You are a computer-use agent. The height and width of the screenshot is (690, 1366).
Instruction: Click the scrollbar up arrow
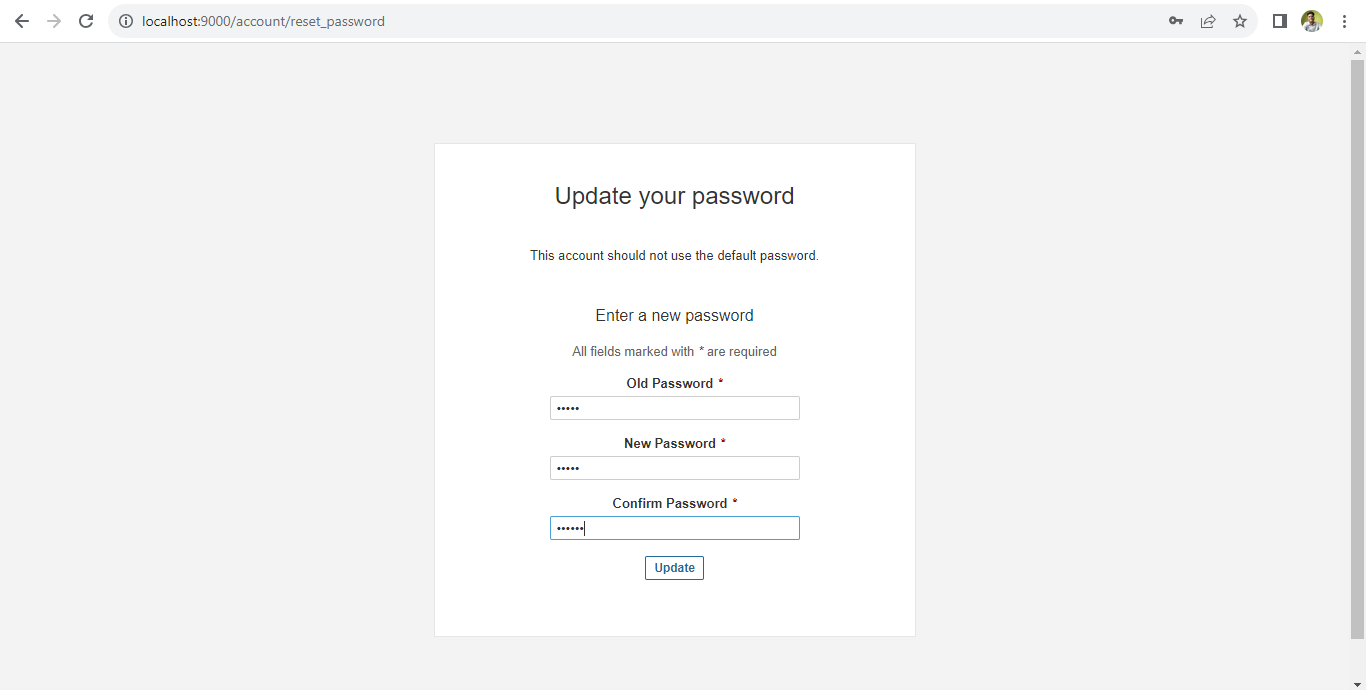1357,52
